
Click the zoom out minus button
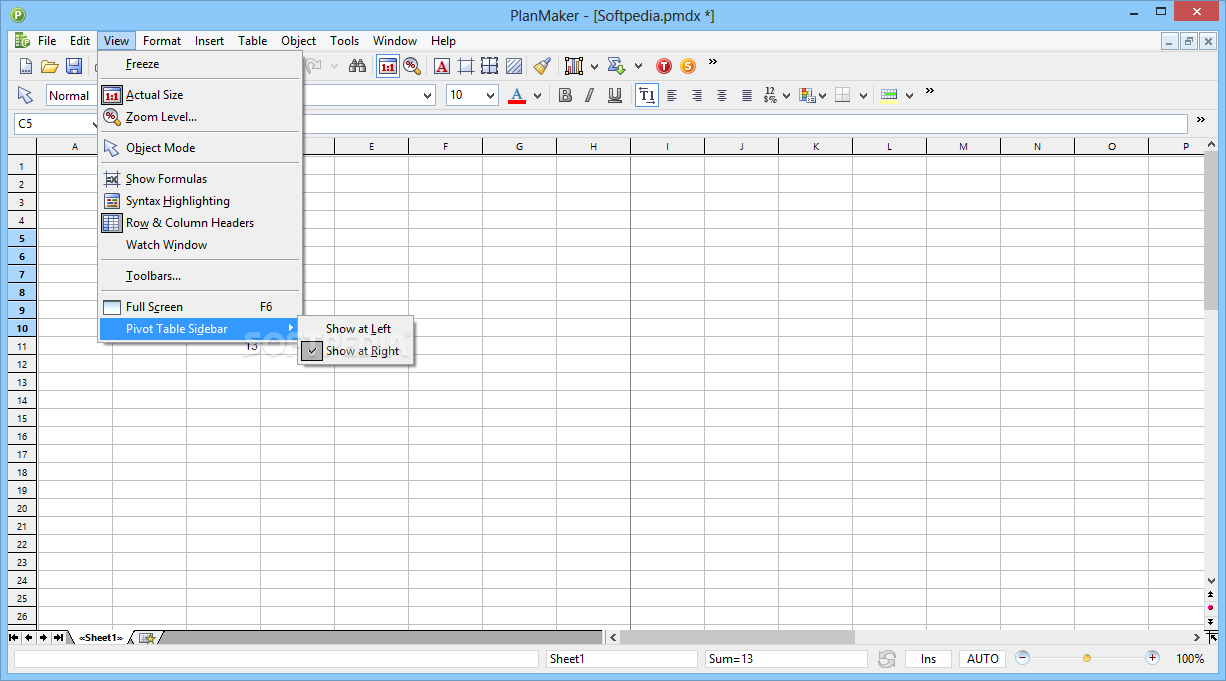(1022, 658)
